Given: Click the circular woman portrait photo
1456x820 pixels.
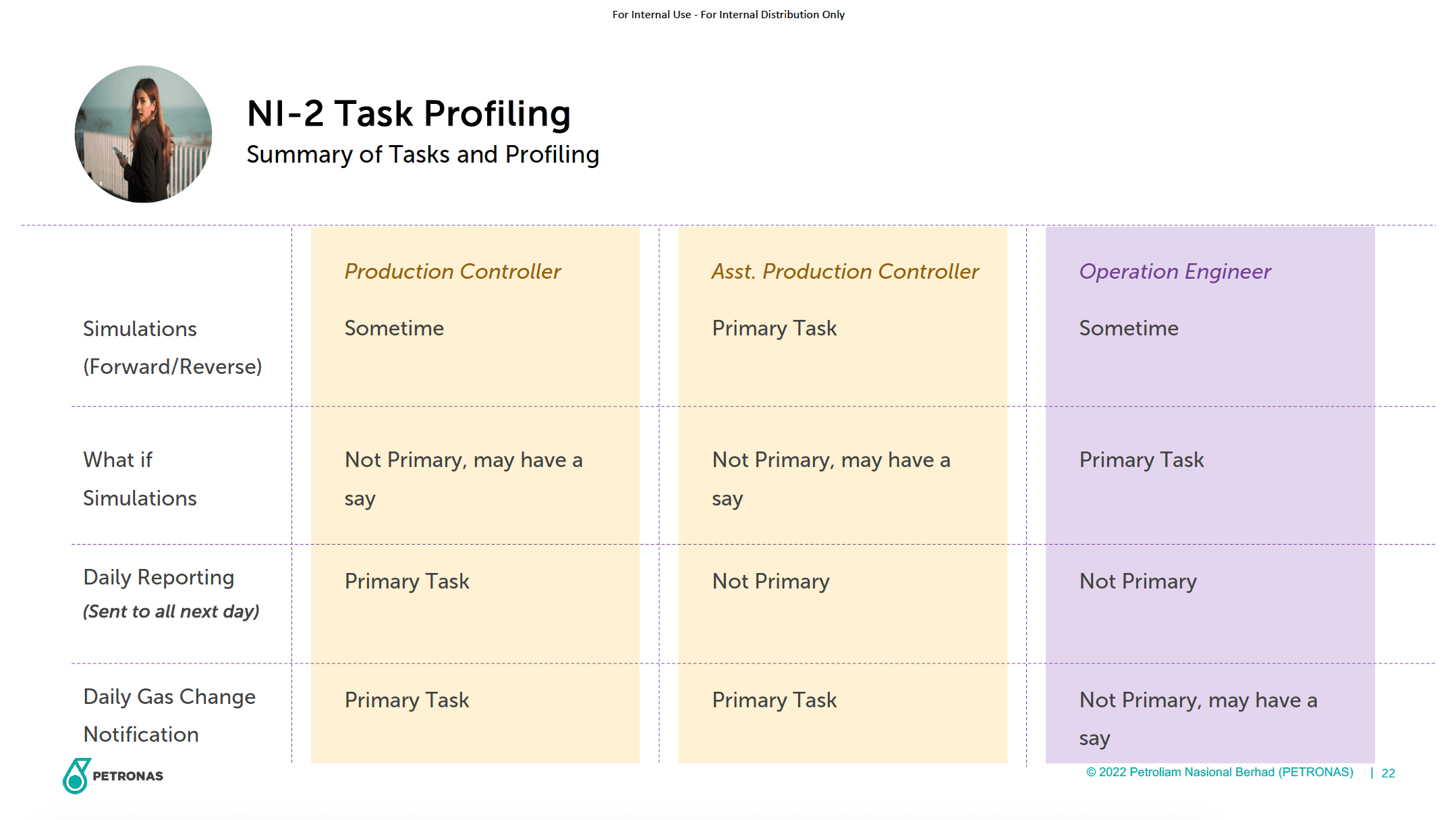Looking at the screenshot, I should [143, 134].
